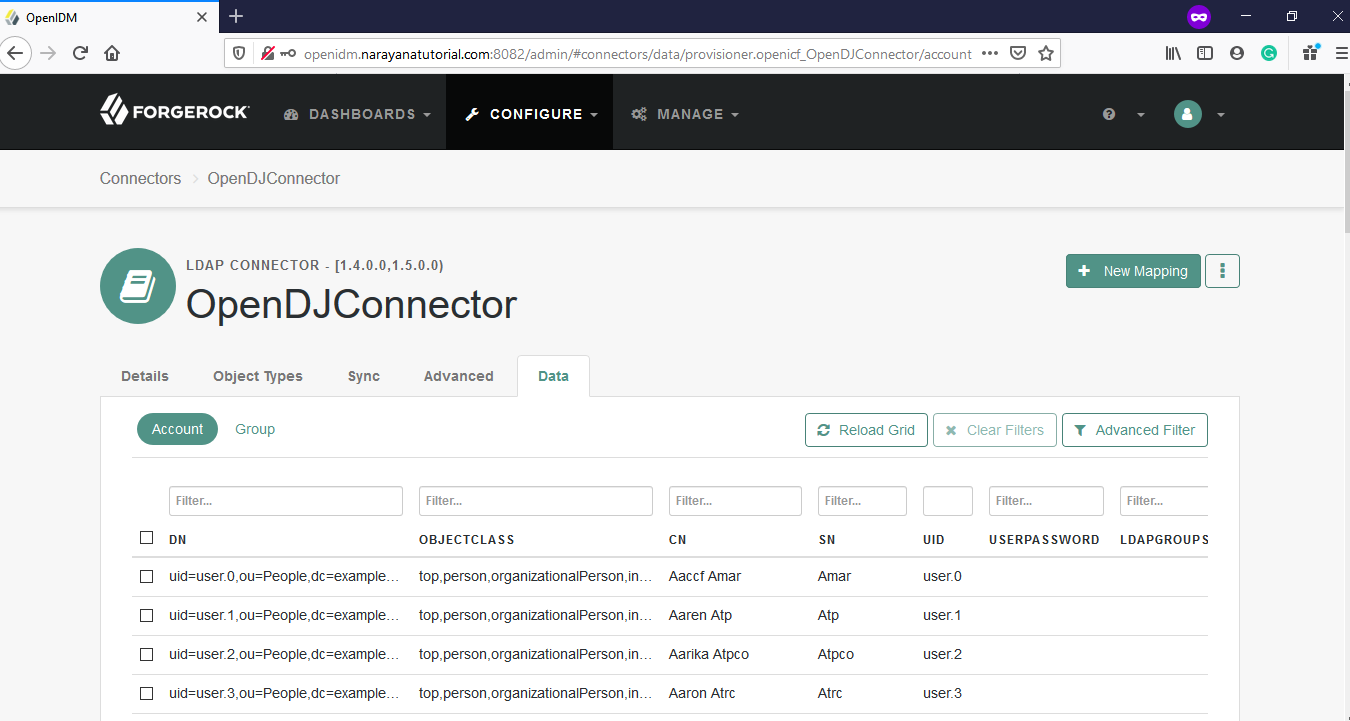Click the green OpenDJConnector book icon
The height and width of the screenshot is (721, 1350).
pyautogui.click(x=138, y=286)
